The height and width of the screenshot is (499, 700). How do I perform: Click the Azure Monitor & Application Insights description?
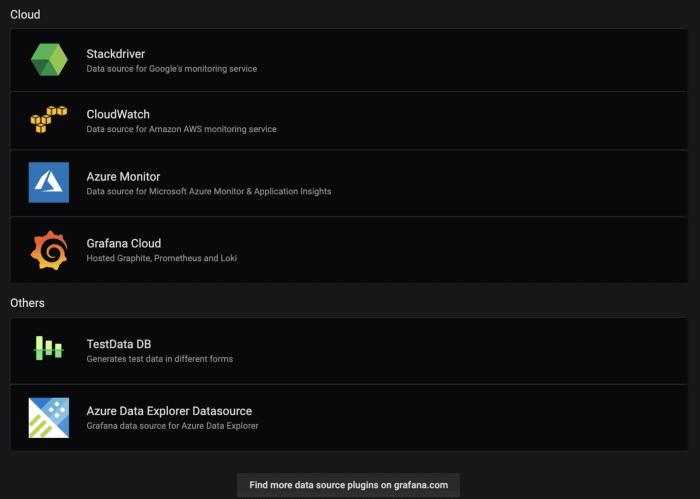pyautogui.click(x=208, y=191)
